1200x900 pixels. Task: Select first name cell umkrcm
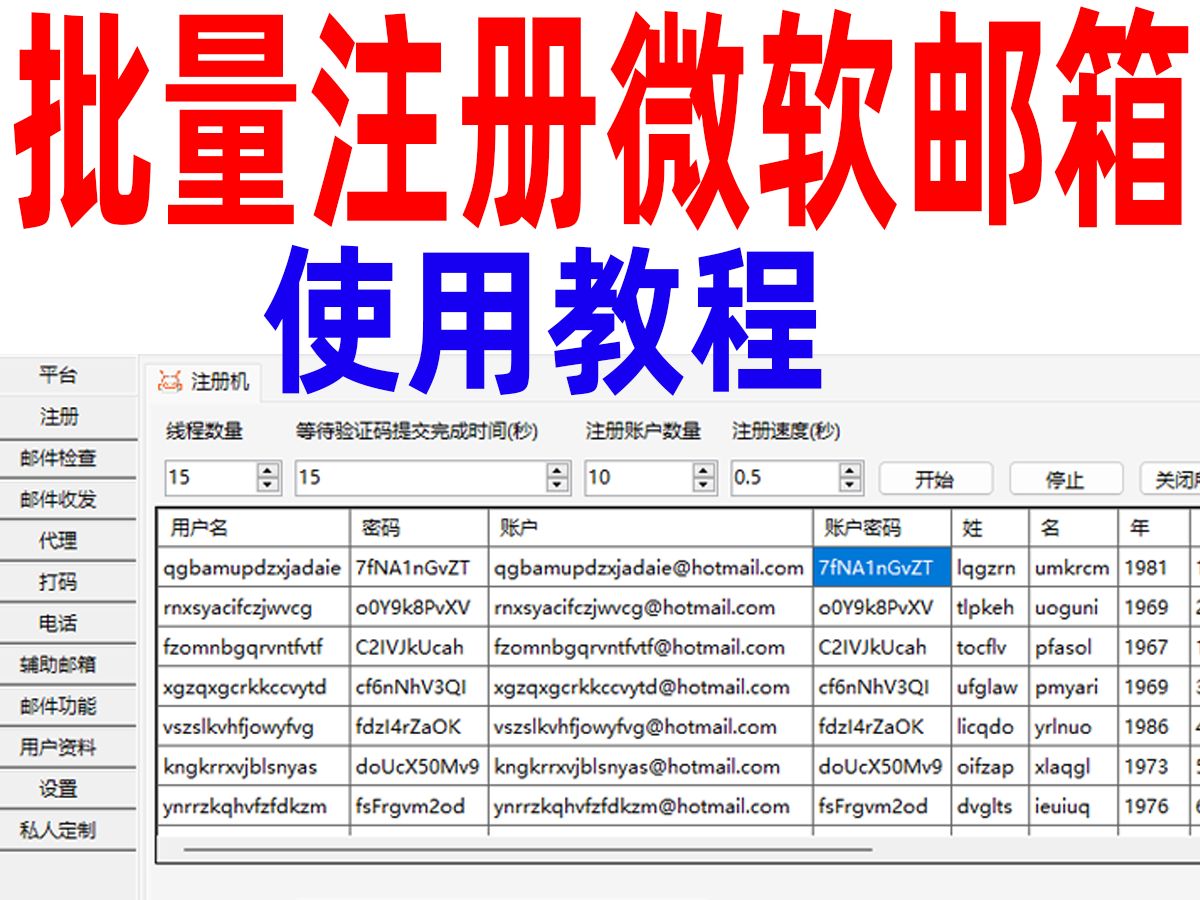pyautogui.click(x=1073, y=567)
